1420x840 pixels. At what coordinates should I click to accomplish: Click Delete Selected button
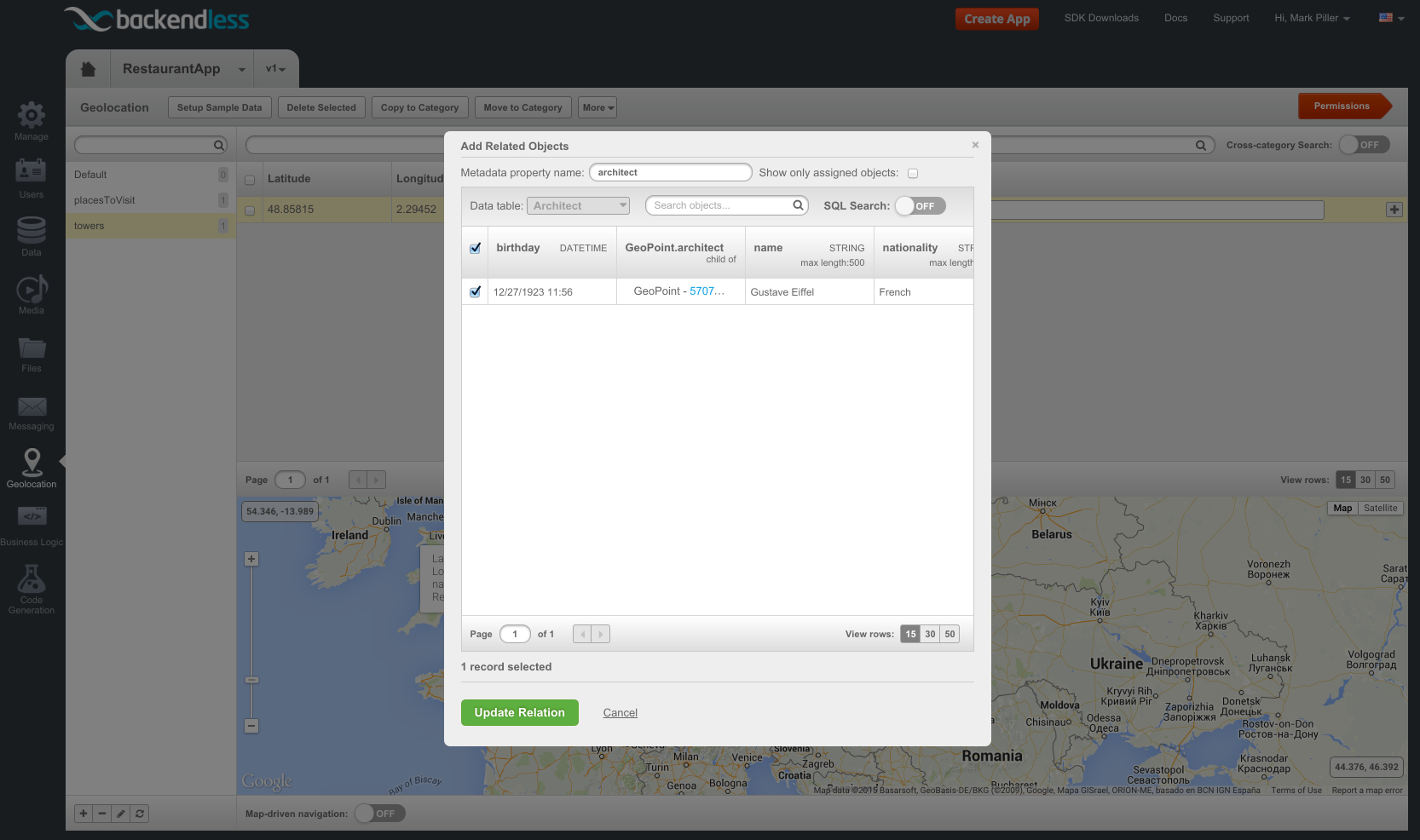[321, 107]
